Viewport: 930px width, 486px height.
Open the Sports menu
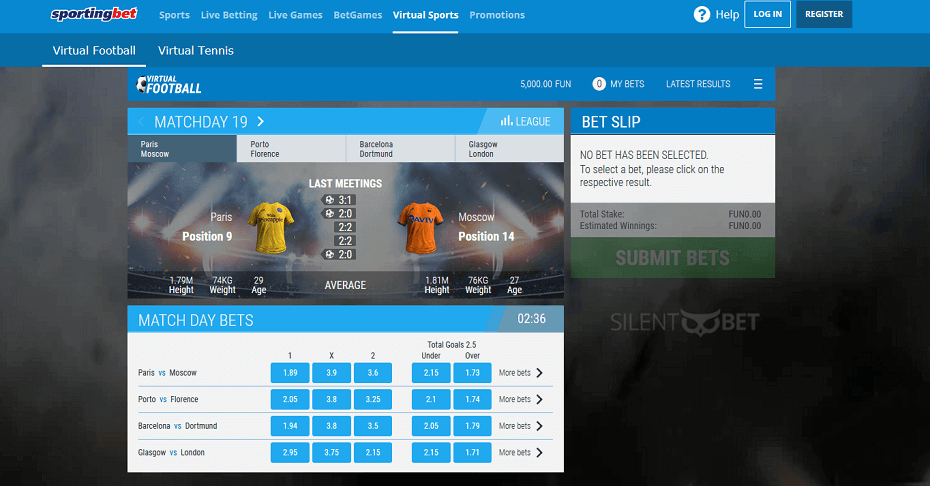(174, 15)
